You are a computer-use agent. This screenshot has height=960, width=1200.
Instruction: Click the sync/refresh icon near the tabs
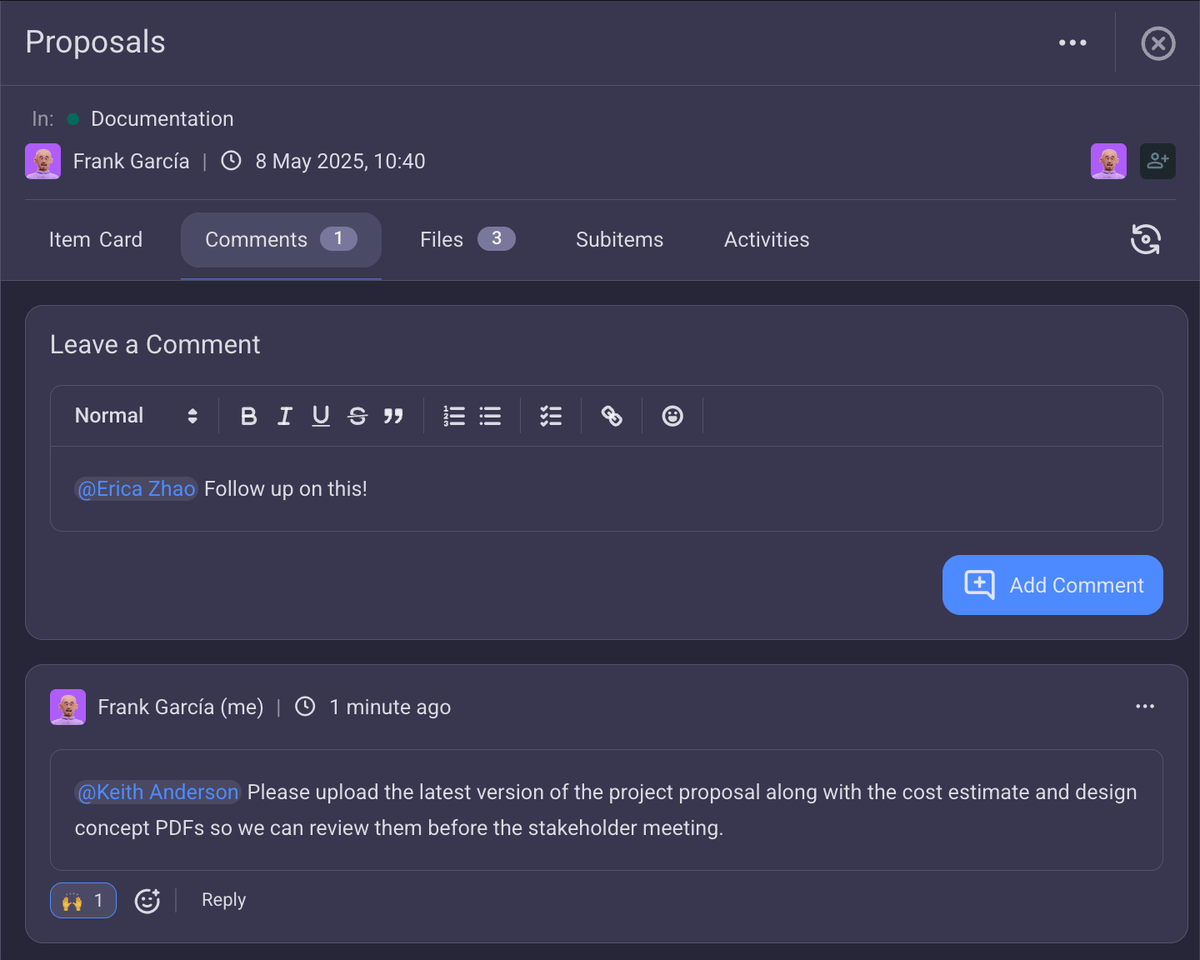1146,239
